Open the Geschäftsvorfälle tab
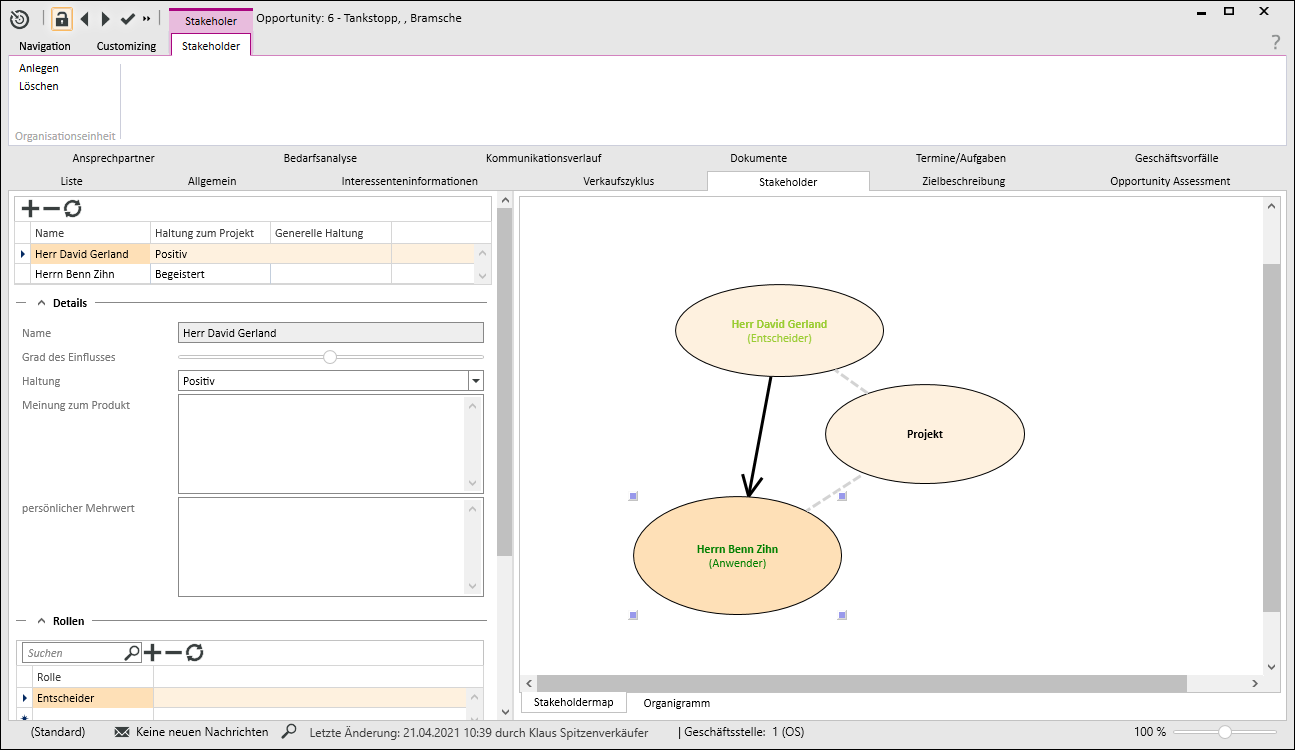 click(x=1177, y=158)
